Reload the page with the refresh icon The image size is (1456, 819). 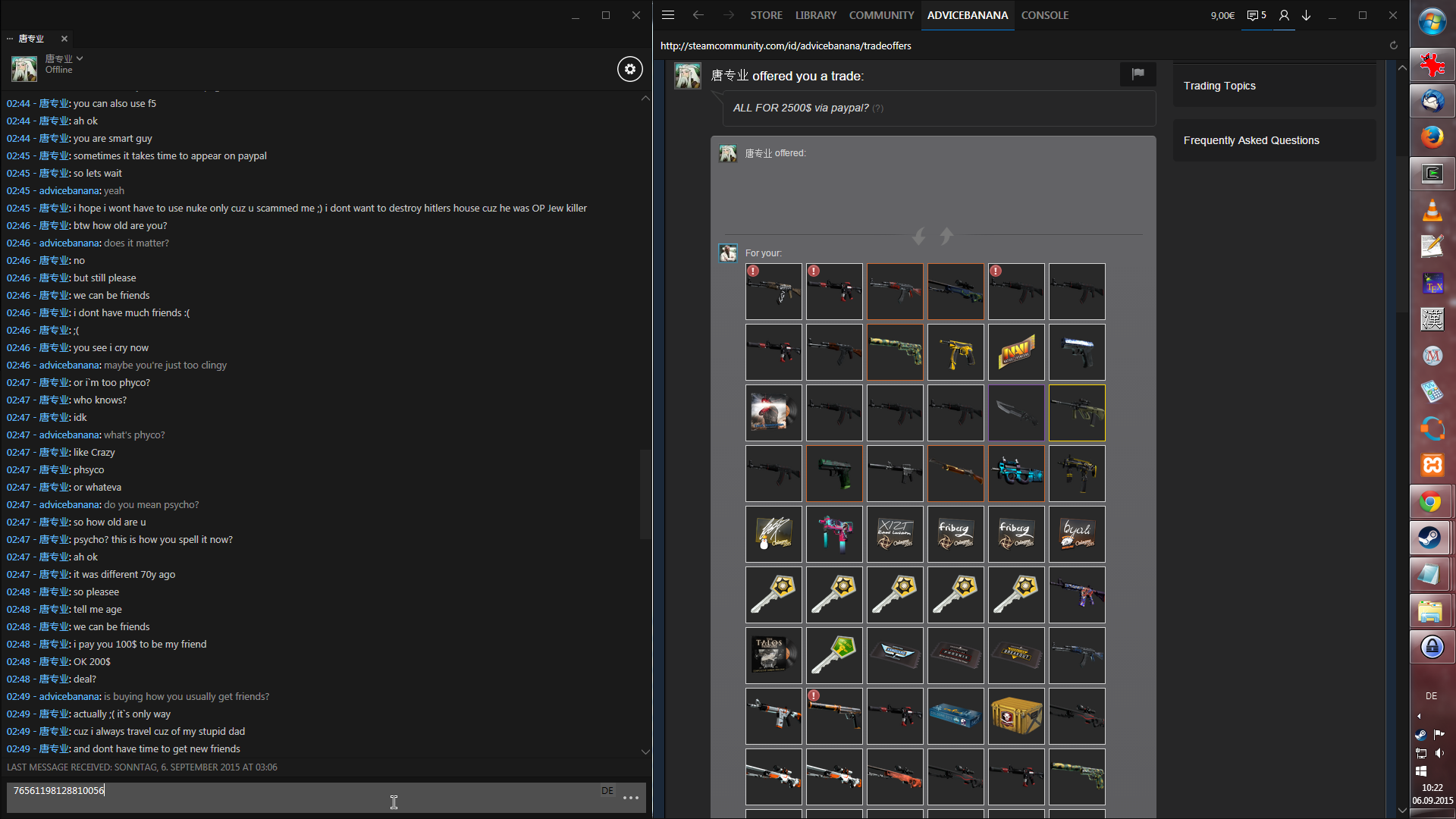tap(1393, 45)
